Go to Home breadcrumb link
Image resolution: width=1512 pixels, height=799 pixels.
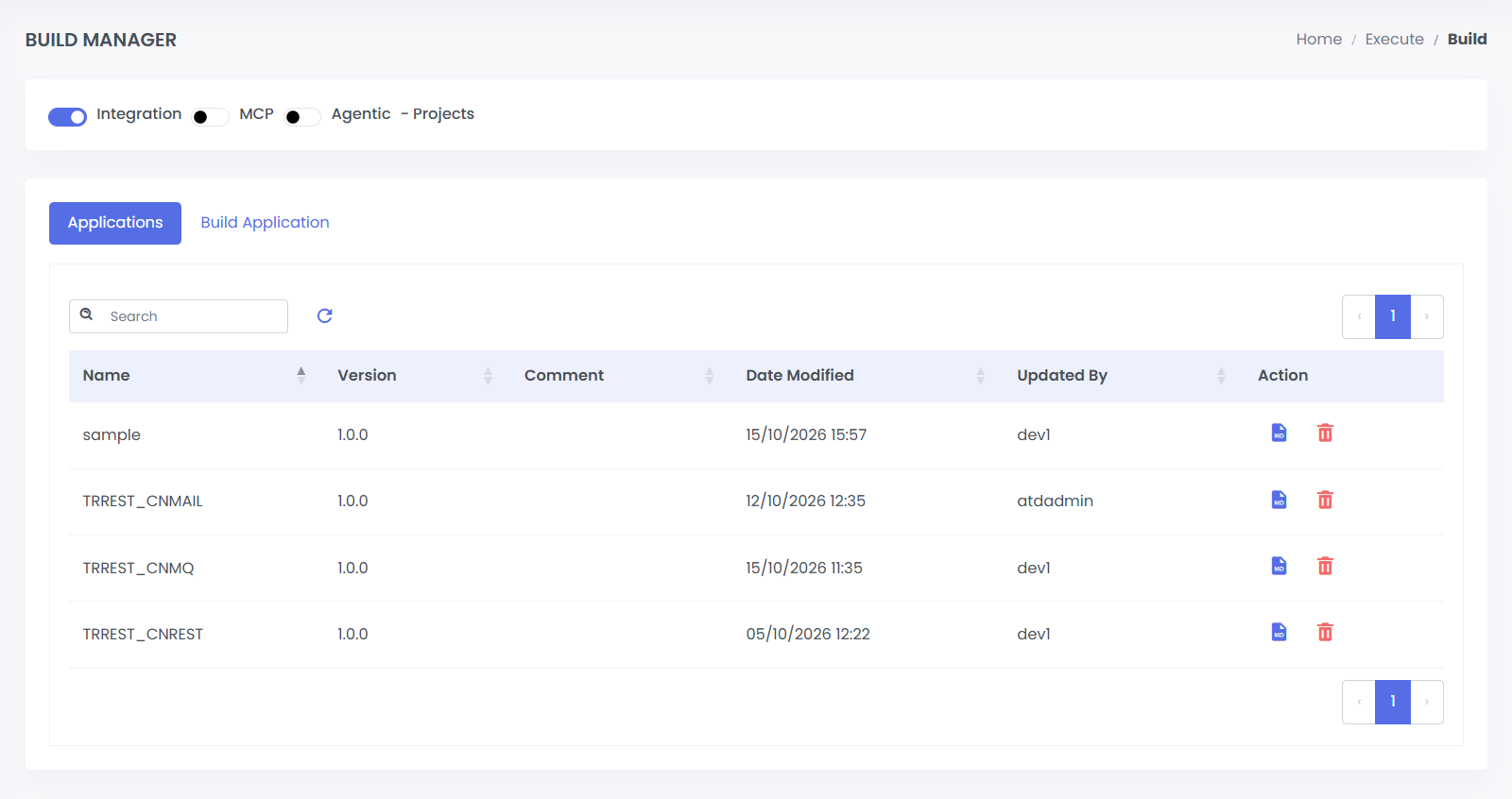pos(1318,39)
